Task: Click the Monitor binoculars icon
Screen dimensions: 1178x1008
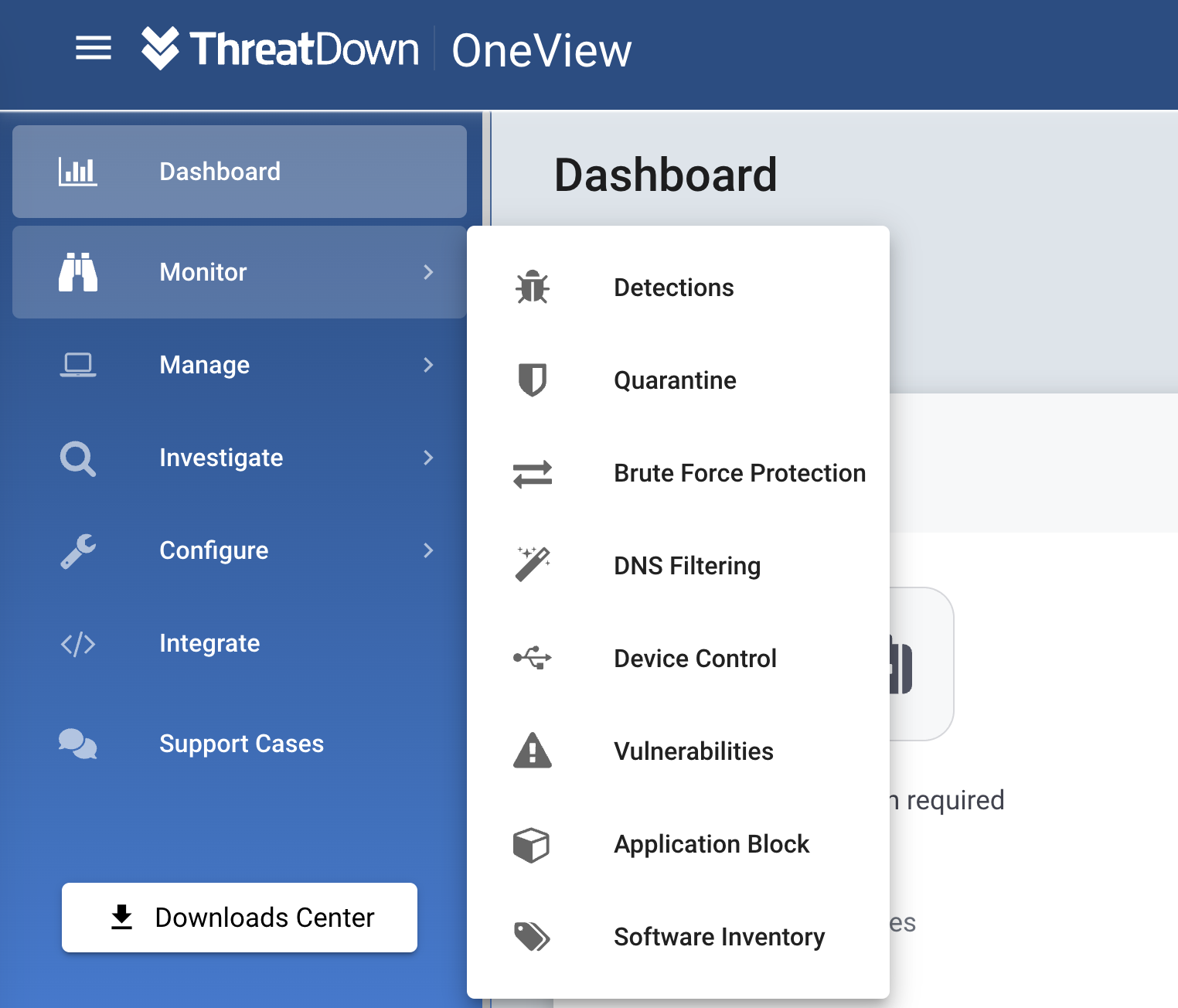Action: click(x=78, y=272)
